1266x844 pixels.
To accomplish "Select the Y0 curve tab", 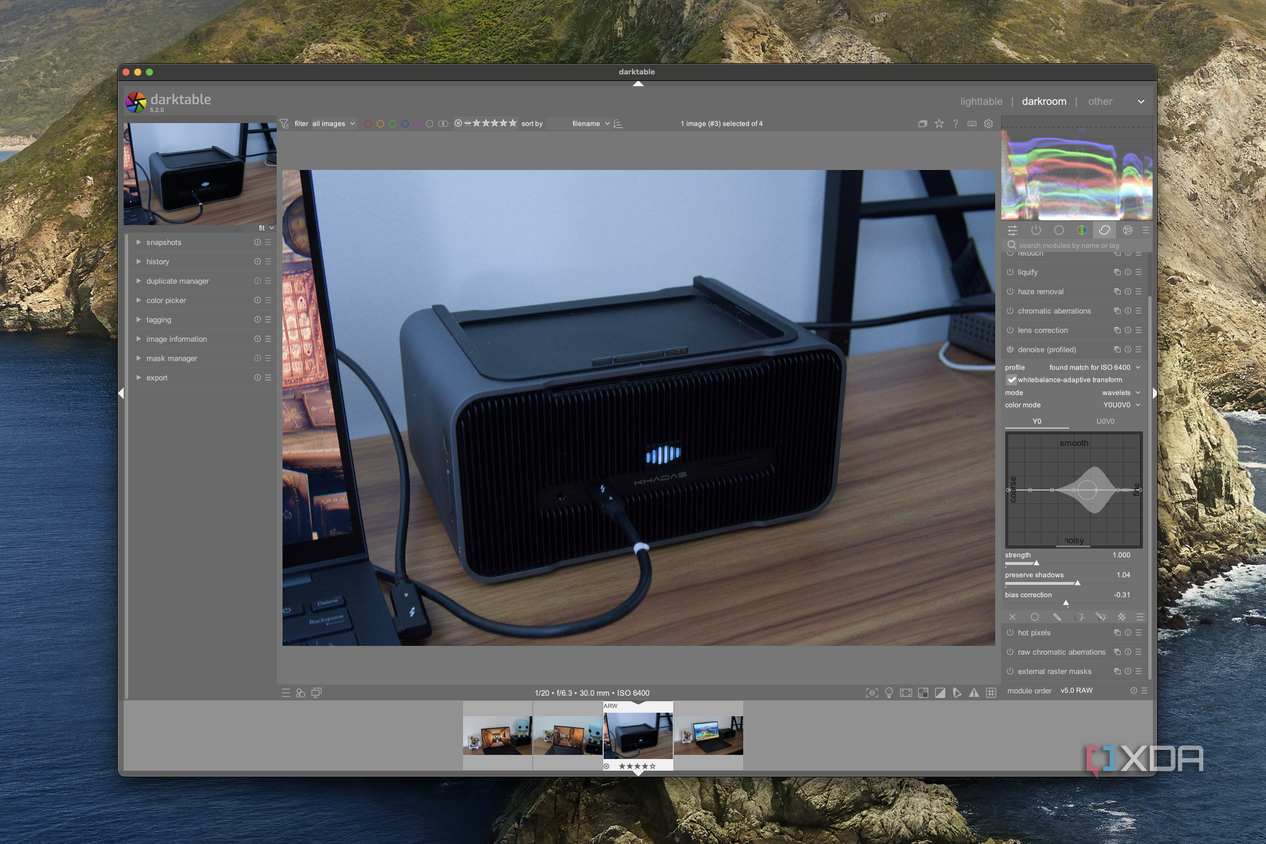I will click(1037, 421).
